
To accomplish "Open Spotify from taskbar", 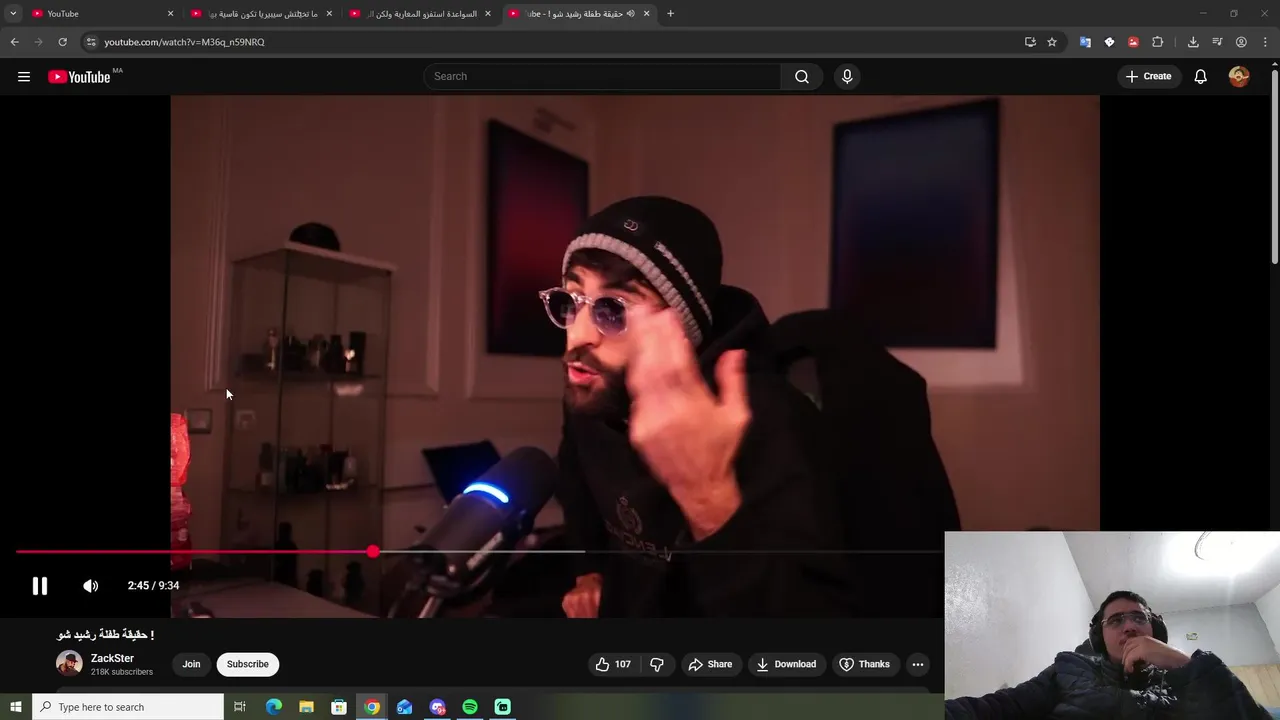I will click(470, 707).
